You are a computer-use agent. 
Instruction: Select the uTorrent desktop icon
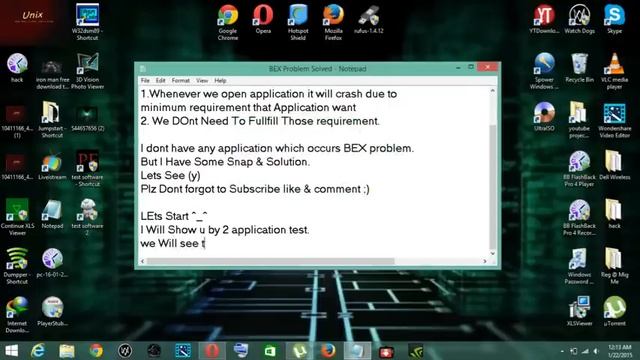click(614, 311)
